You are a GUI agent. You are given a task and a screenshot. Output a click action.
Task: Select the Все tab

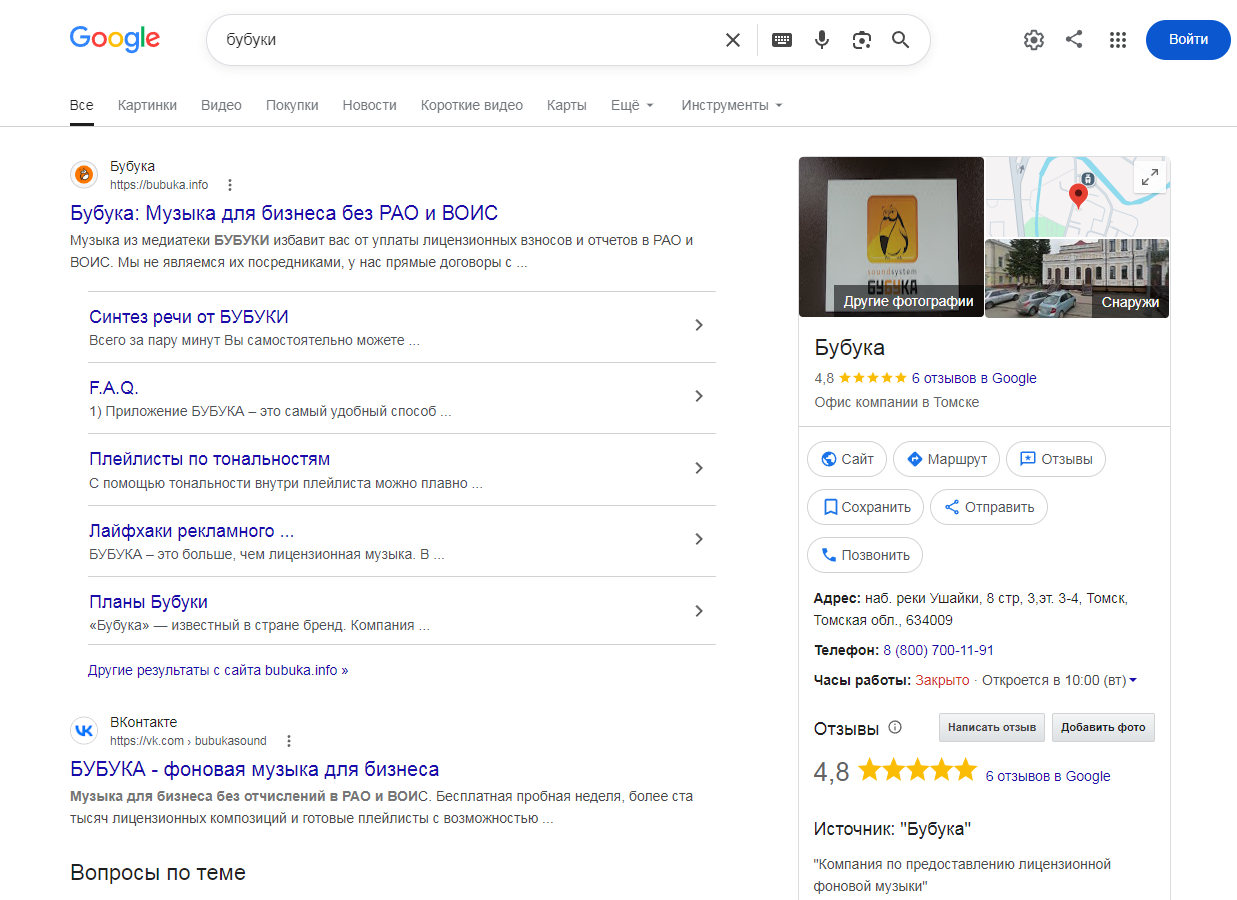click(82, 105)
